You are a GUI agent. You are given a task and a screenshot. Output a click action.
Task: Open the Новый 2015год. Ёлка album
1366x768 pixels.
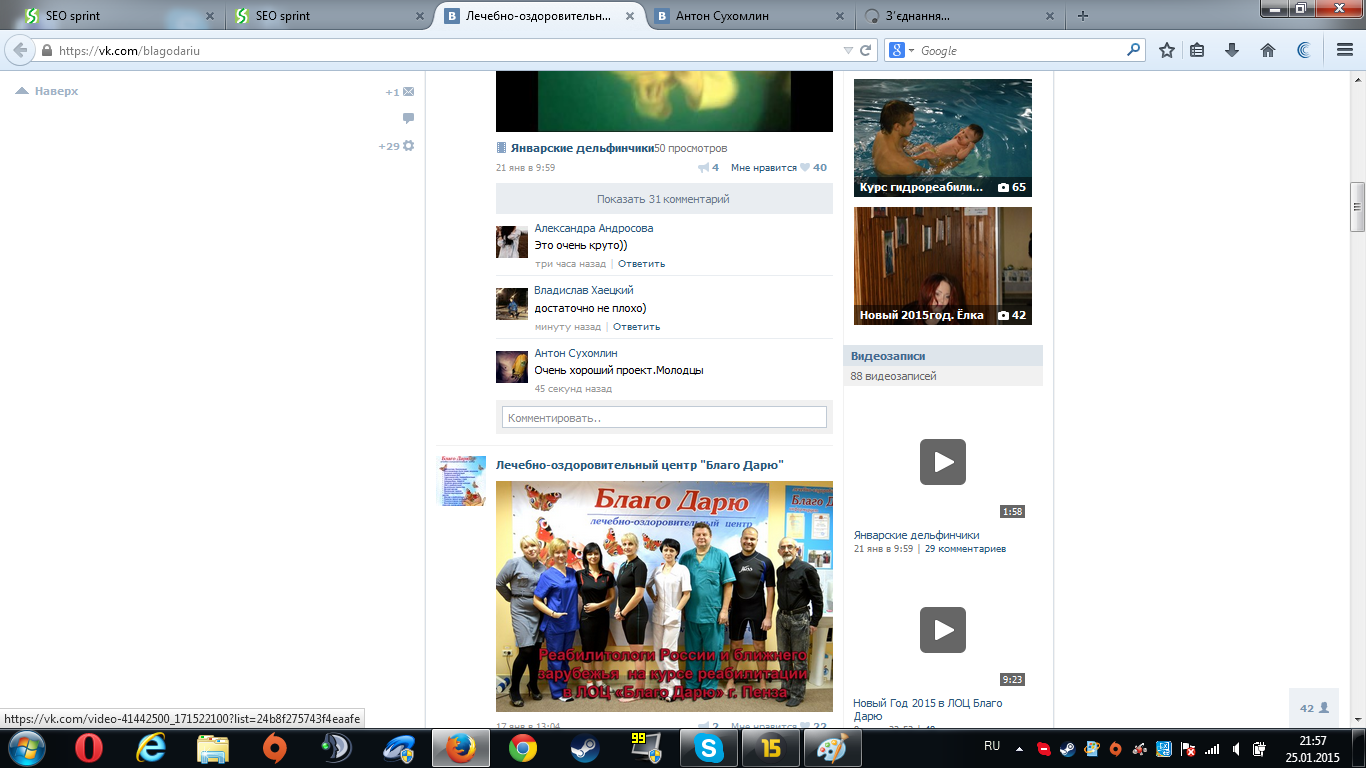click(943, 266)
